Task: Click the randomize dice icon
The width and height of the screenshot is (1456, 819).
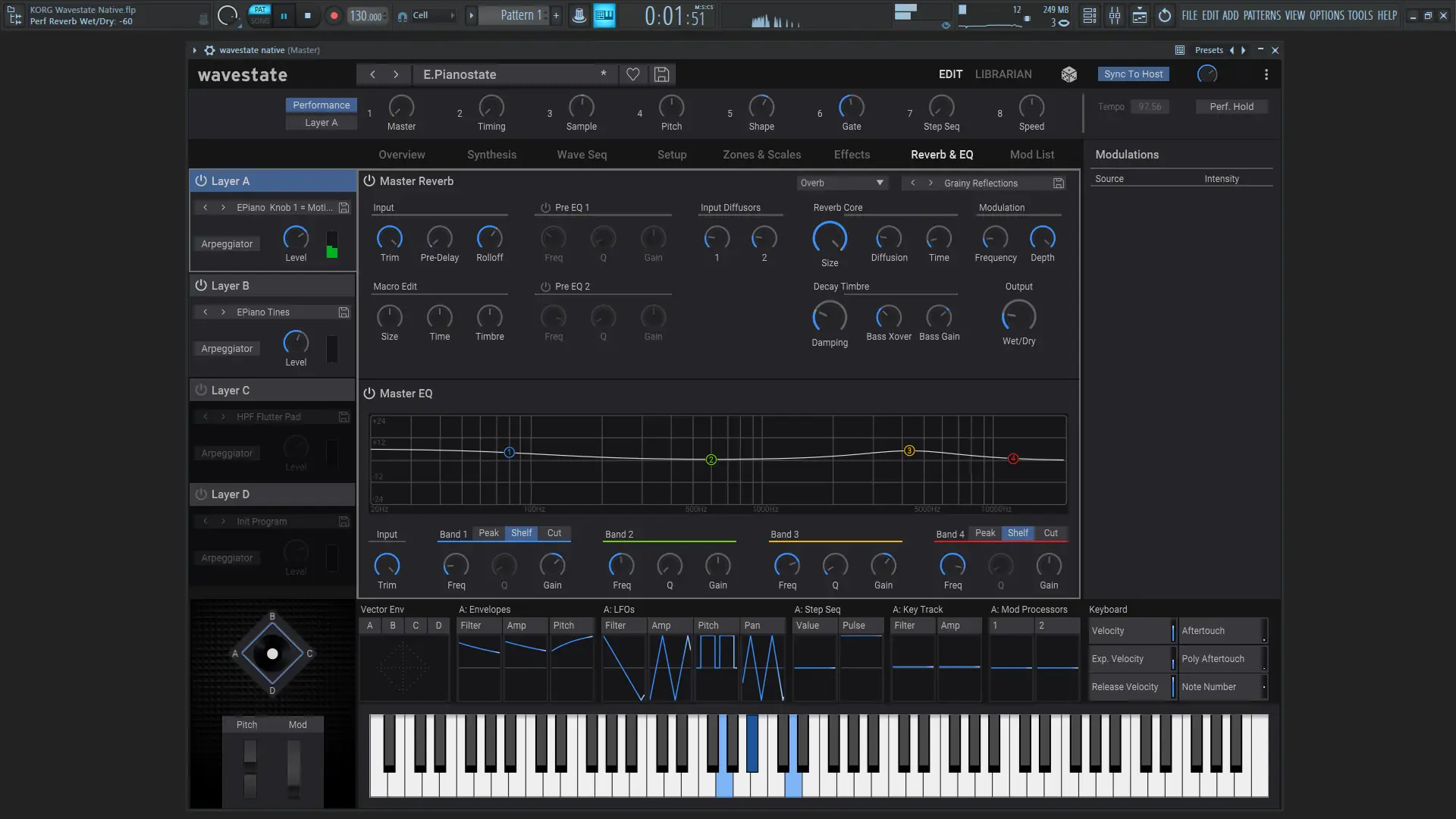Action: (x=1068, y=74)
